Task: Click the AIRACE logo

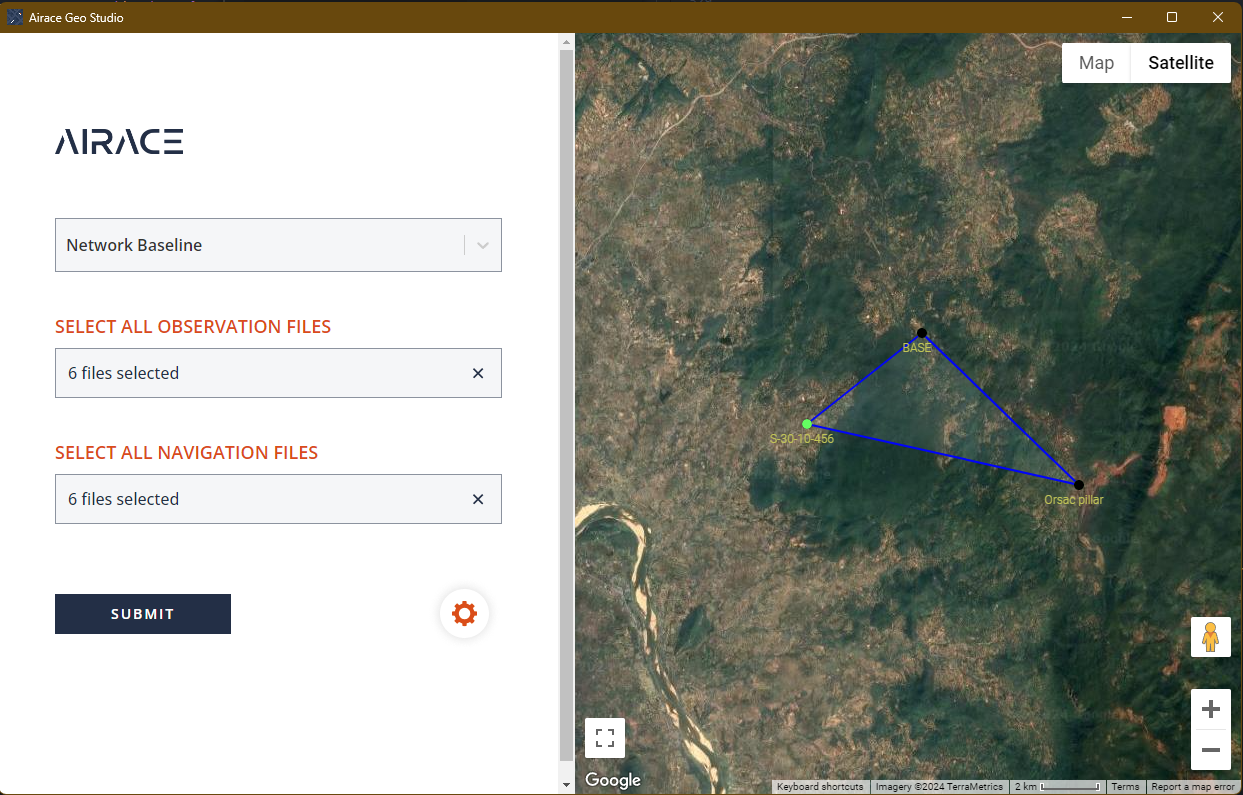Action: pyautogui.click(x=119, y=141)
